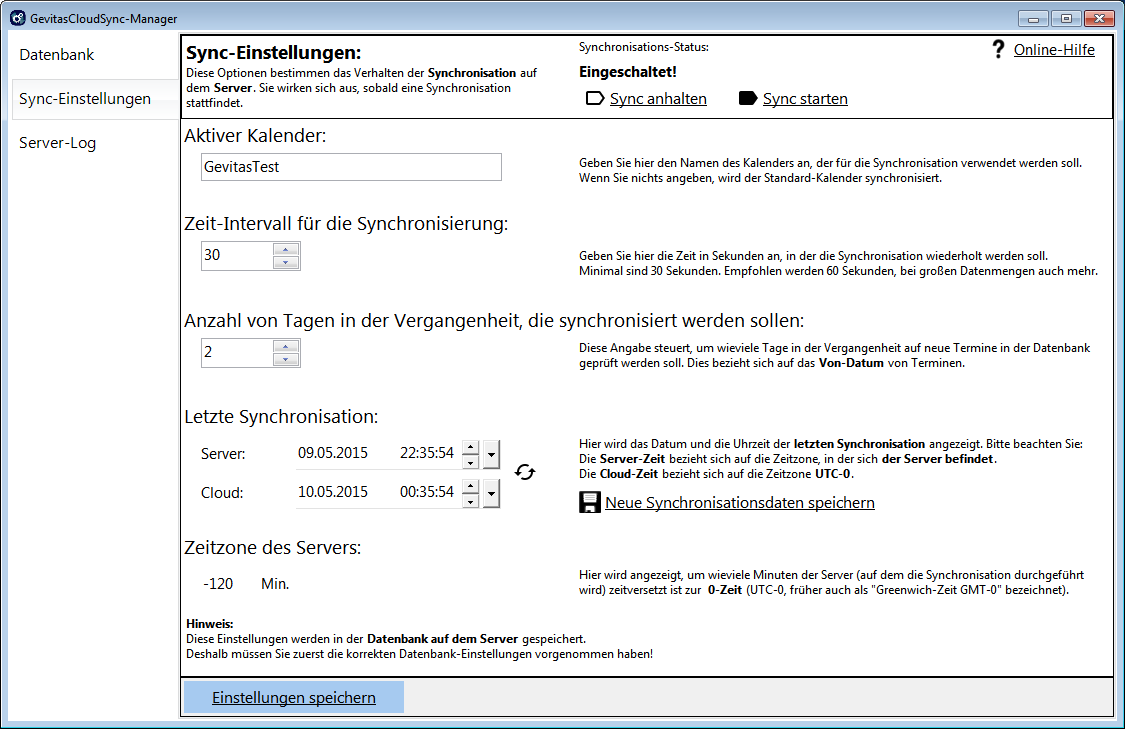Focus the Aktiver Kalender text field

351,167
